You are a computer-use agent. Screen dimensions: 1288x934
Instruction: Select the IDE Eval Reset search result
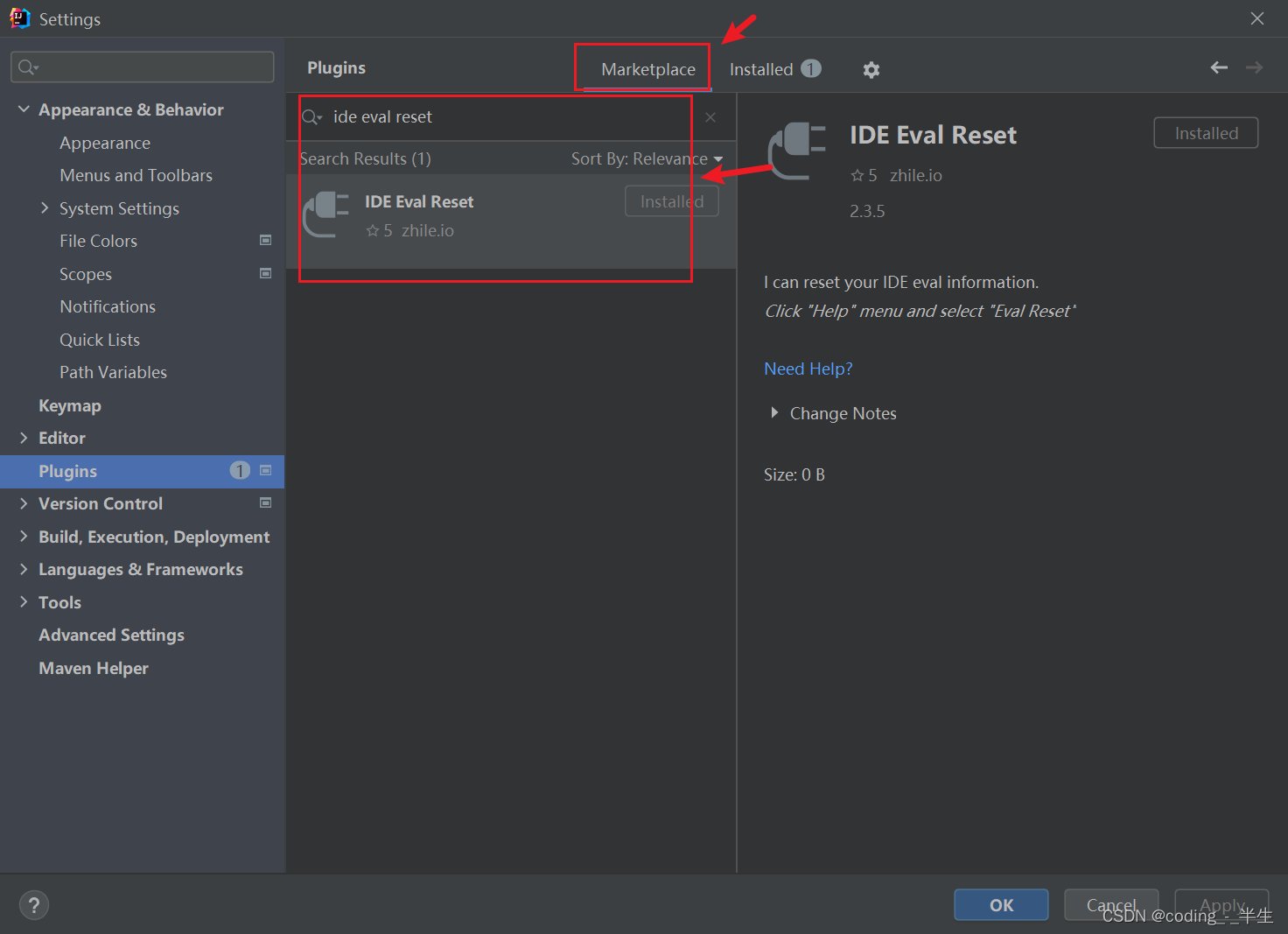pyautogui.click(x=511, y=221)
